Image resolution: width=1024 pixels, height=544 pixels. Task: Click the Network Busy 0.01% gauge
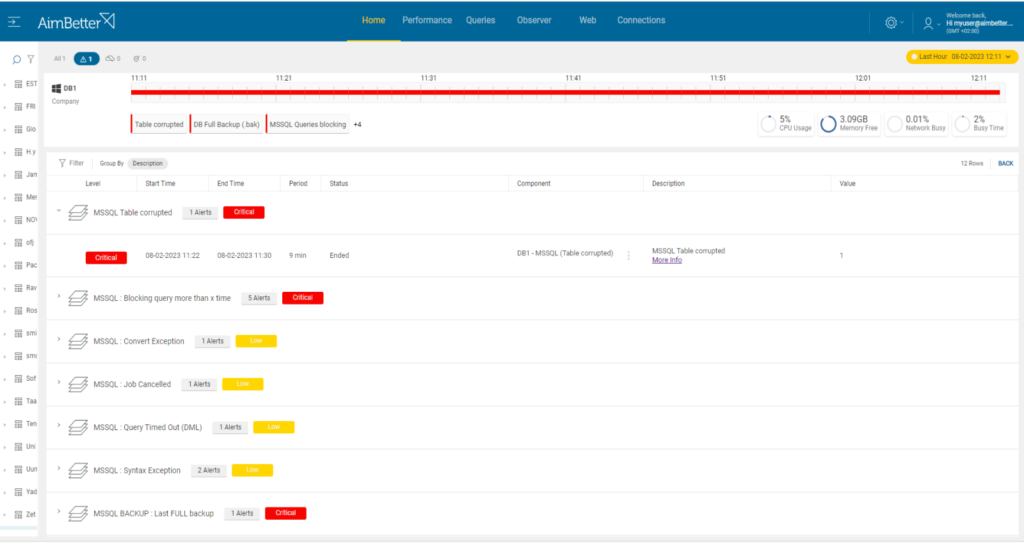point(916,123)
